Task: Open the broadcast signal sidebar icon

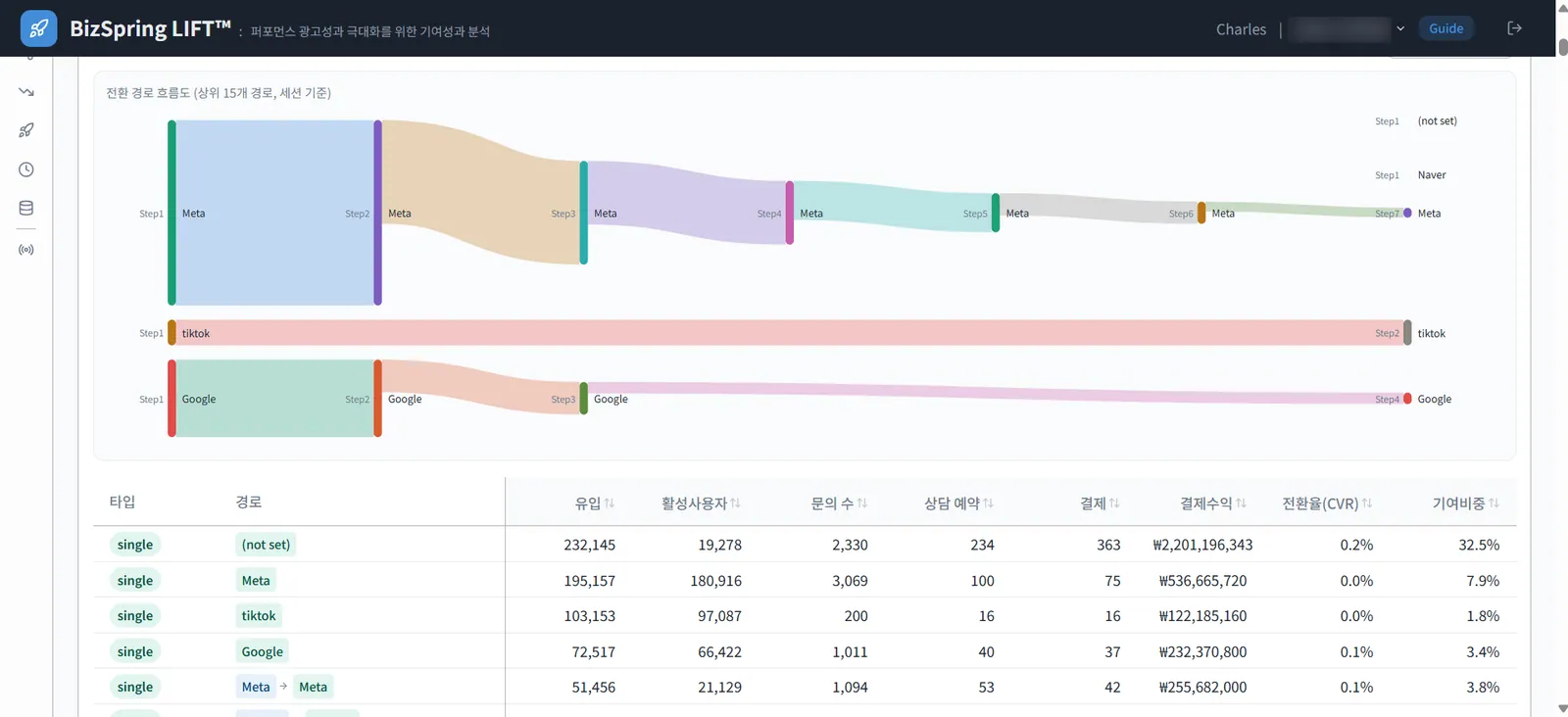Action: click(26, 250)
